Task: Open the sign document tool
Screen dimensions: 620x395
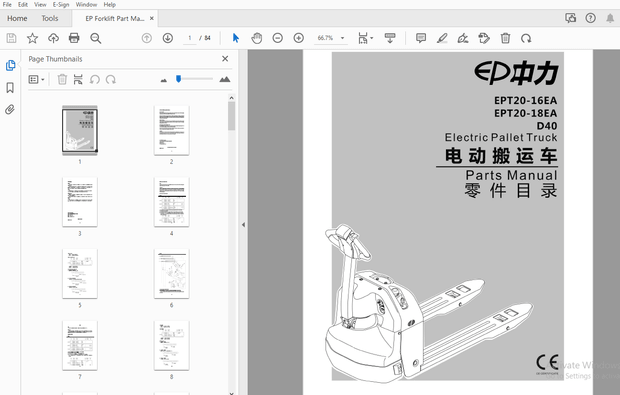Action: (463, 38)
